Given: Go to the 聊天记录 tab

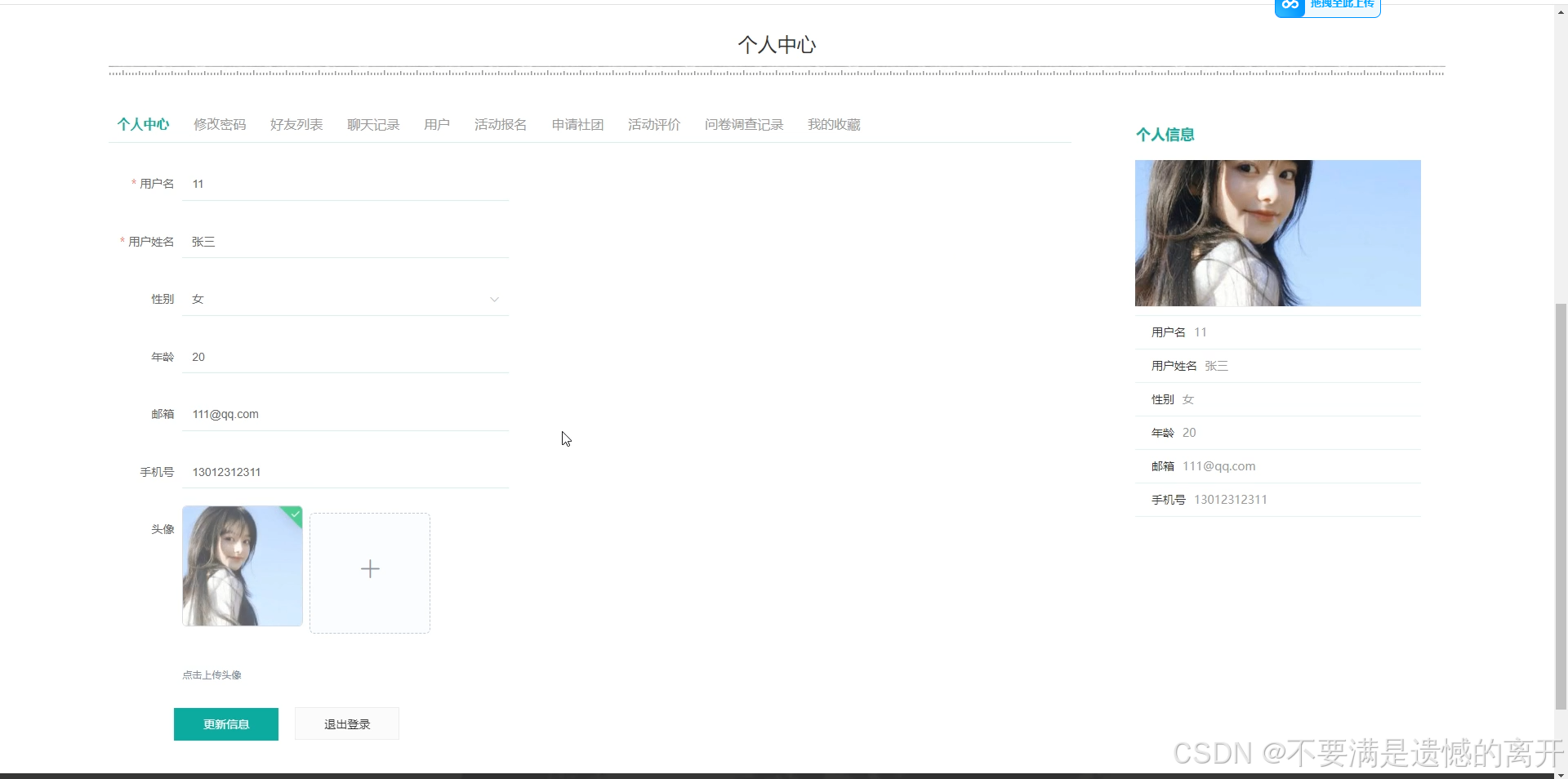Looking at the screenshot, I should (373, 124).
